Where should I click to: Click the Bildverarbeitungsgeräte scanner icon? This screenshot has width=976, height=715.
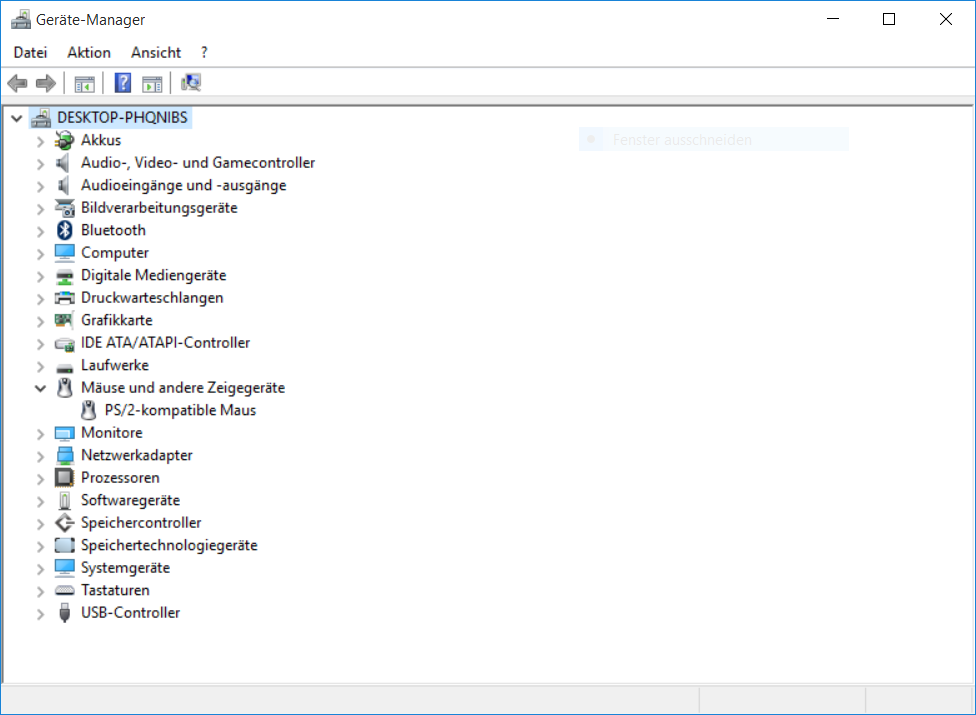[64, 208]
